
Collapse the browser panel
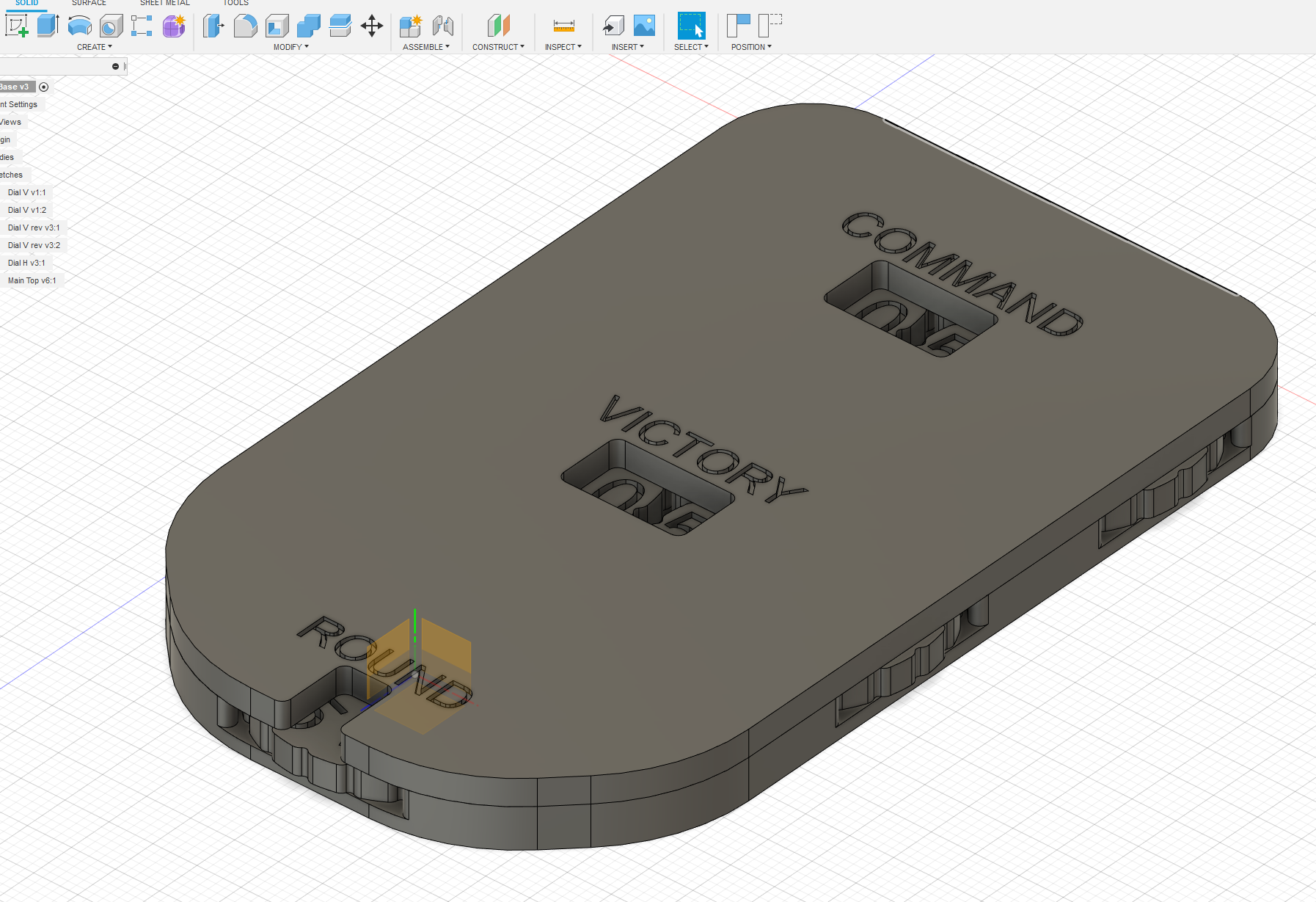pyautogui.click(x=115, y=66)
